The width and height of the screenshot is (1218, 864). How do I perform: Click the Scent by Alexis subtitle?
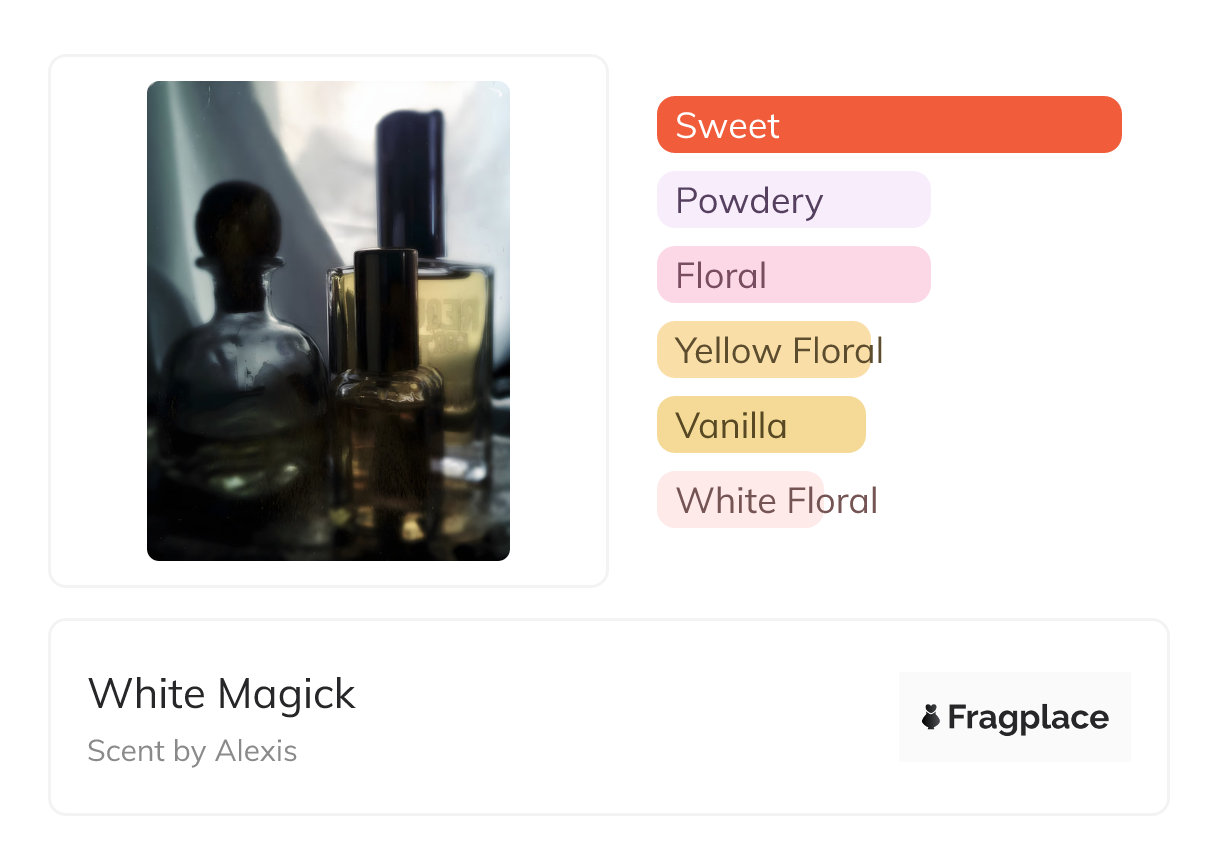click(x=192, y=751)
